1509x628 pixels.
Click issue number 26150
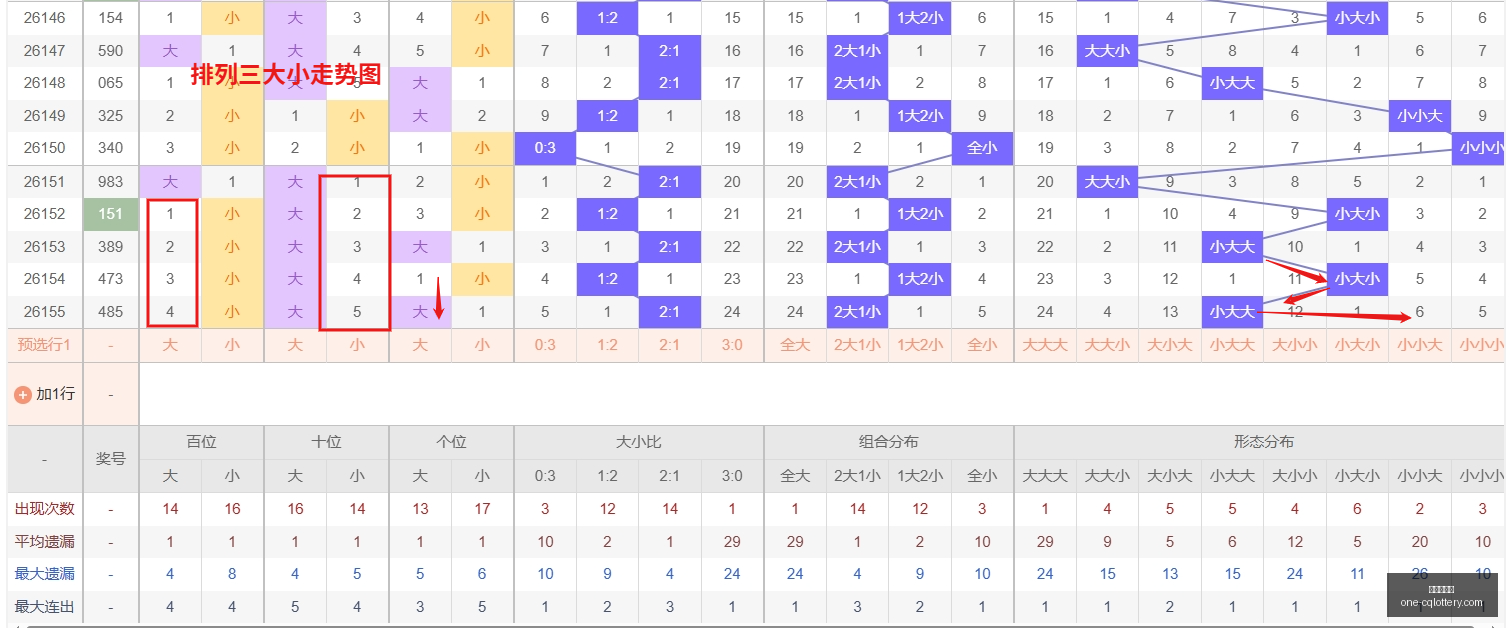pos(44,148)
